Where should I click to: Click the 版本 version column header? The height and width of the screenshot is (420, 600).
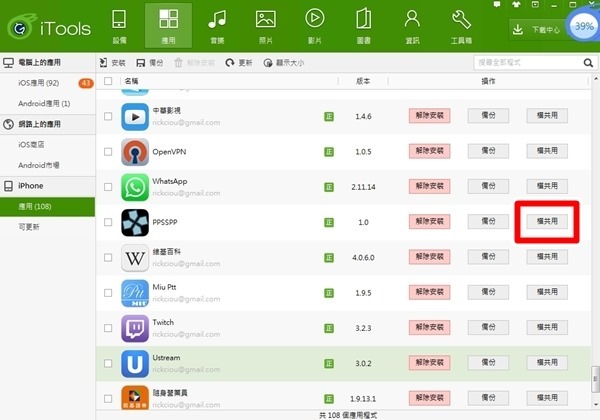pos(363,81)
